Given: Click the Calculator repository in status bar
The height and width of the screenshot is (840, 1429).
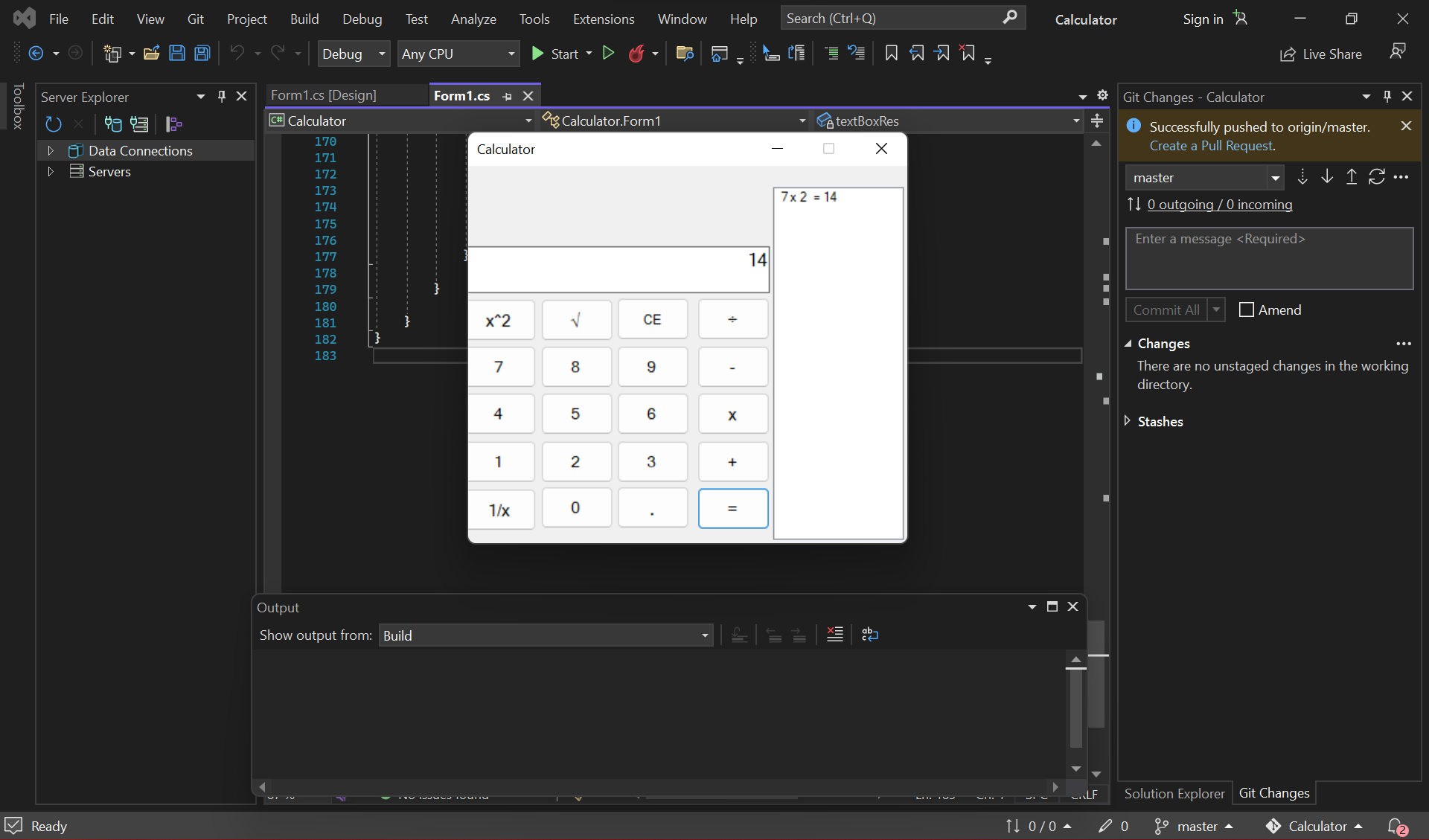Looking at the screenshot, I should 1314,827.
